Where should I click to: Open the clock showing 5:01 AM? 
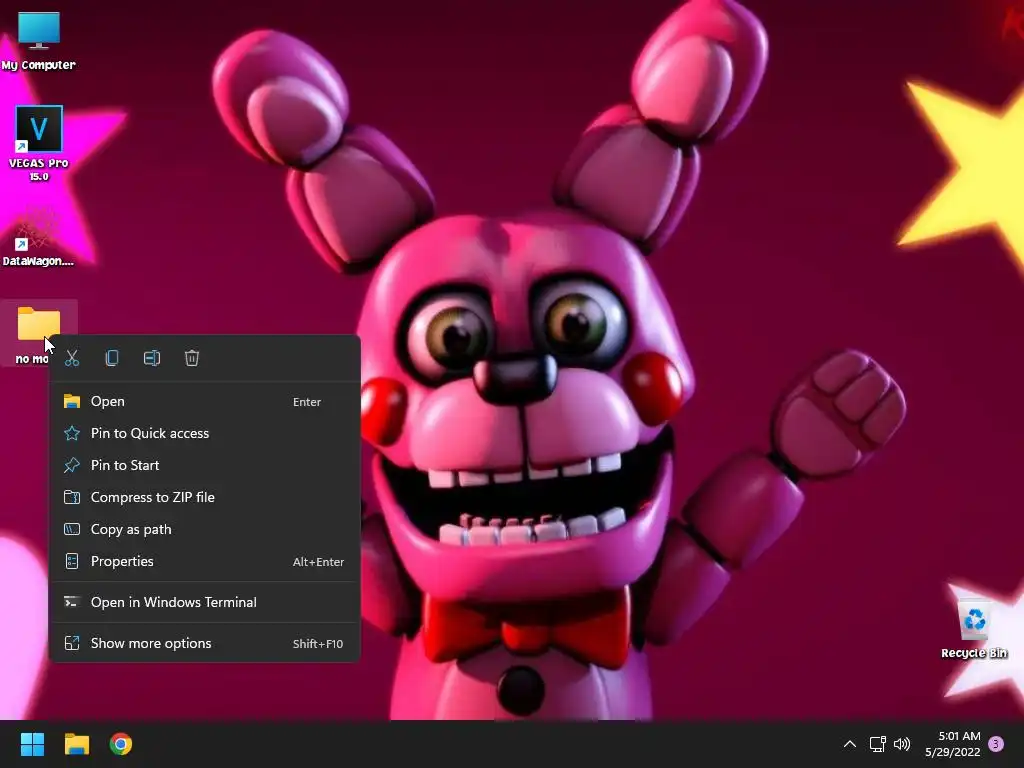coord(953,744)
